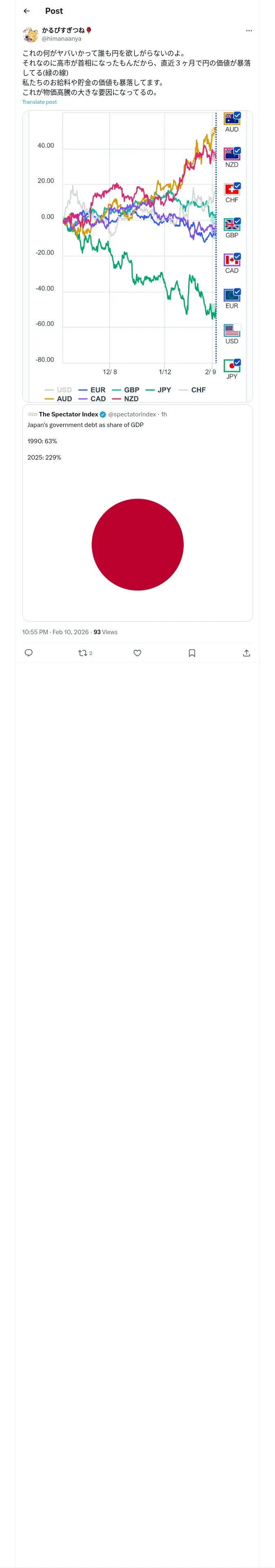Image resolution: width=275 pixels, height=1568 pixels.
Task: Like the post with the heart icon
Action: point(137,653)
